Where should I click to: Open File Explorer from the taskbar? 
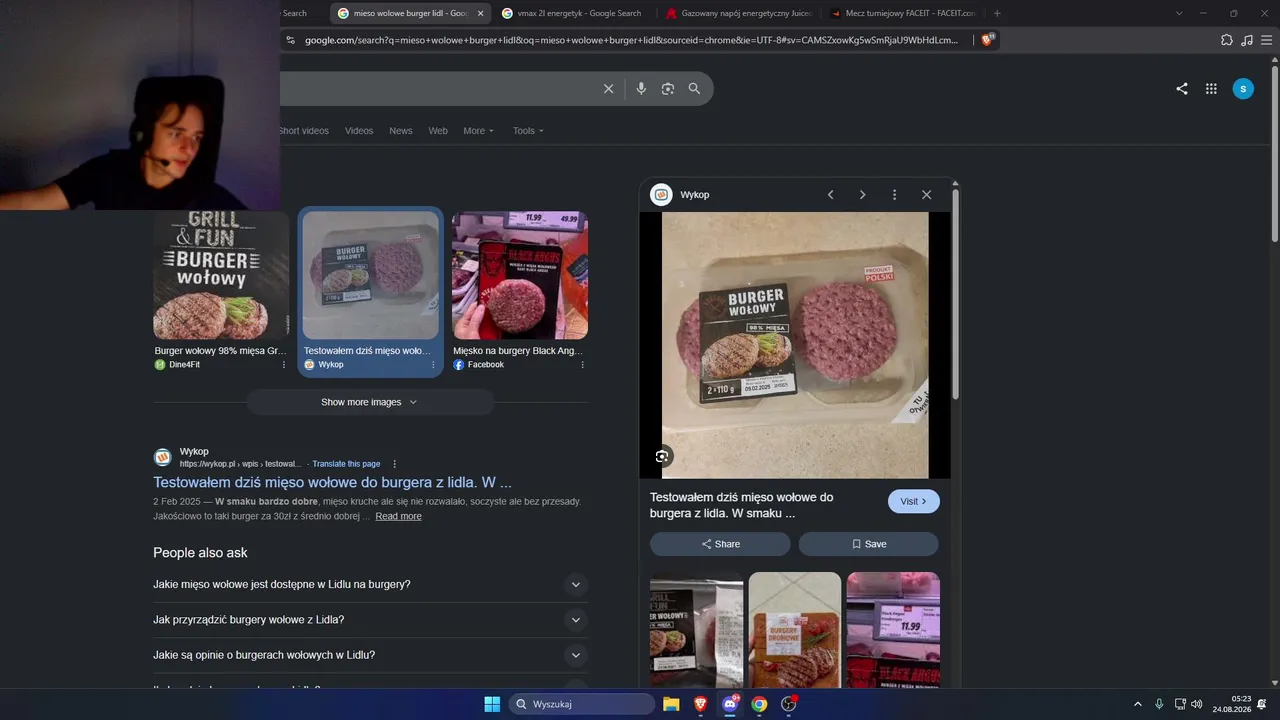[671, 704]
